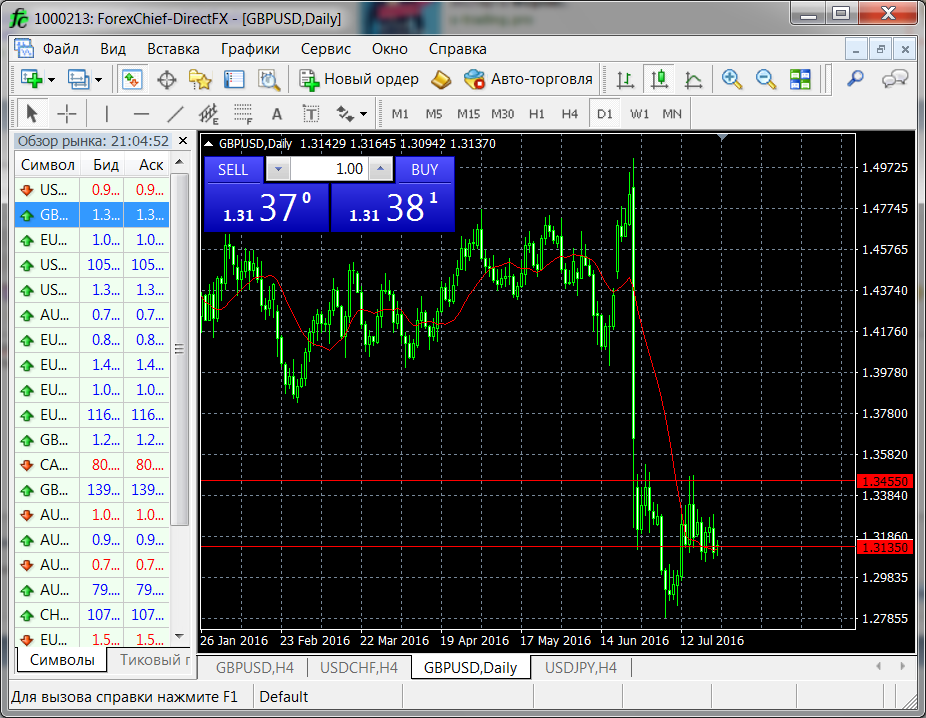Open the Вид menu
The width and height of the screenshot is (926, 718).
[x=113, y=49]
